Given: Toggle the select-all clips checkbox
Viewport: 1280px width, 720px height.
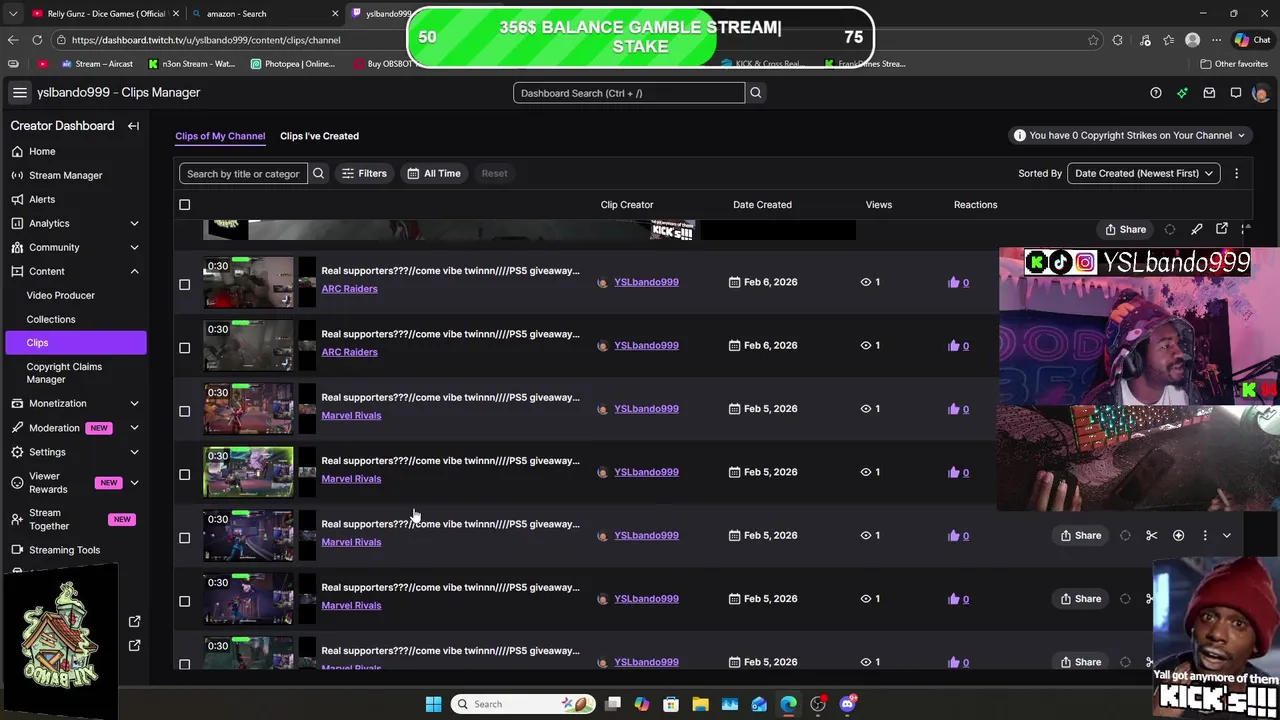Looking at the screenshot, I should [184, 205].
